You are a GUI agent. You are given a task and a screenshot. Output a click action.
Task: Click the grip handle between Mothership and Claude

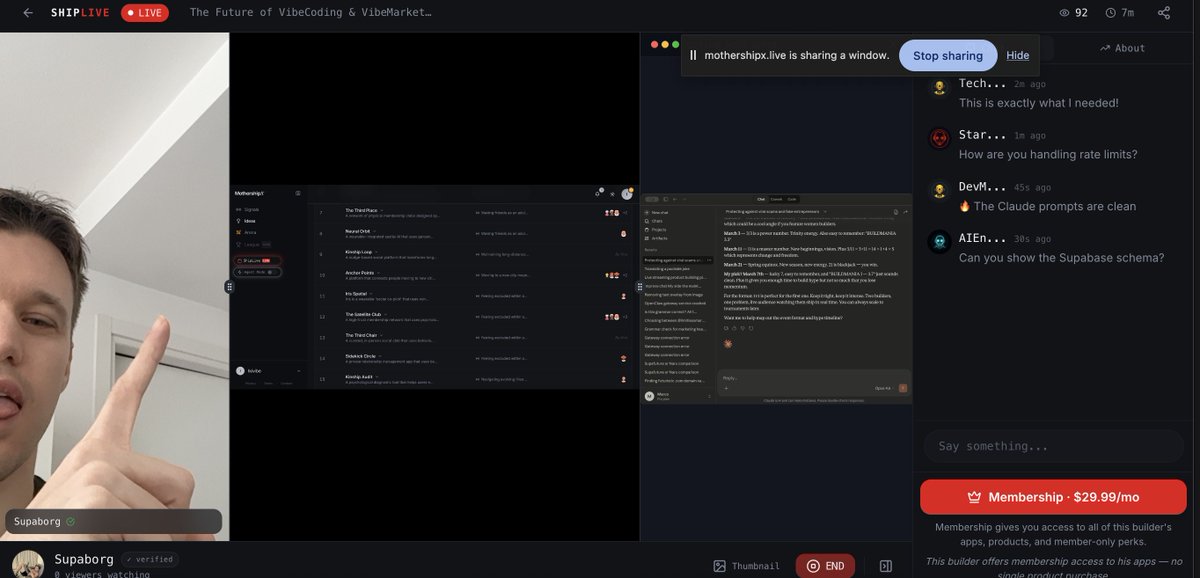point(640,287)
